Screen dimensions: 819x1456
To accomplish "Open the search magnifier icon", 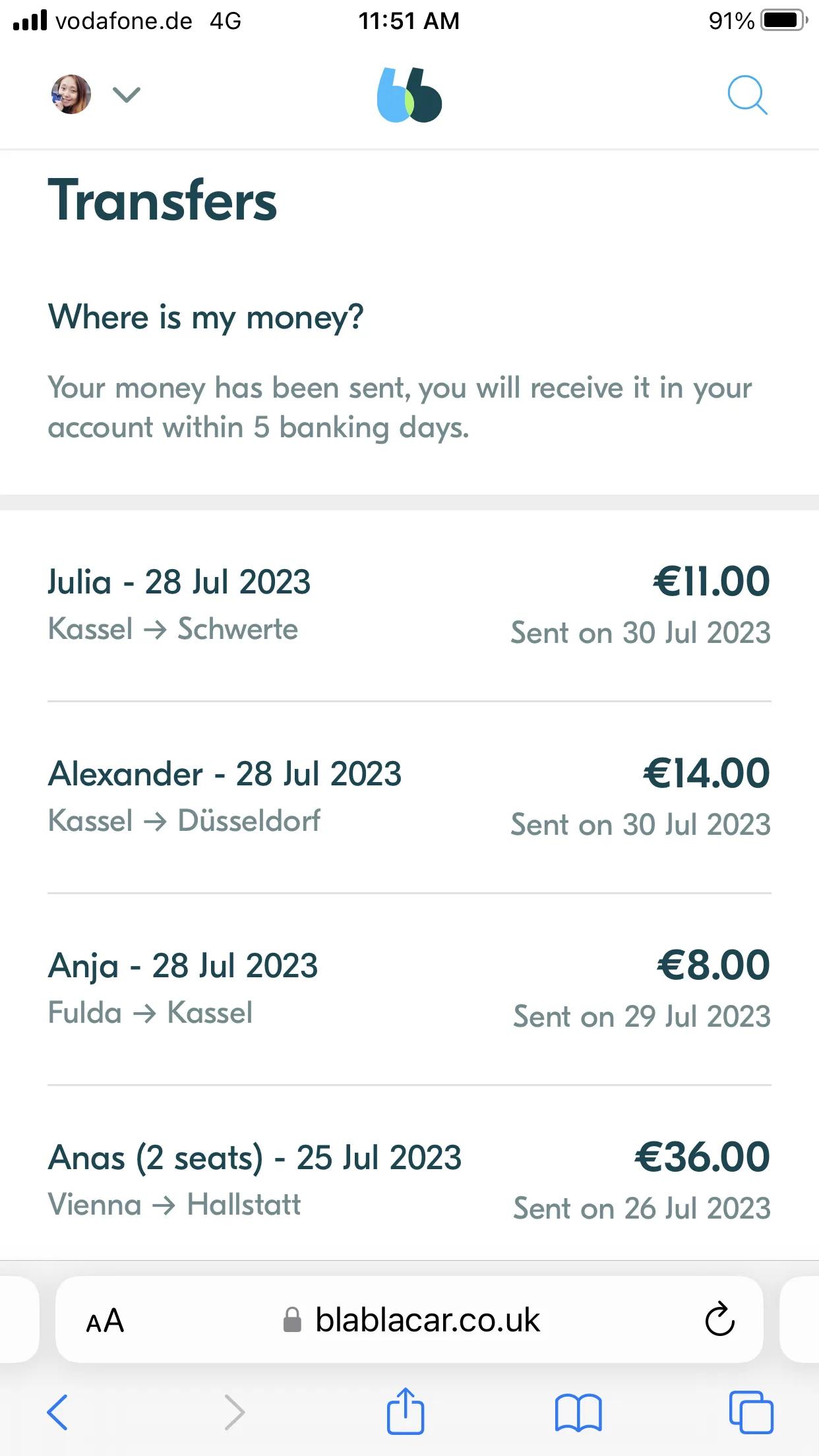I will tap(747, 96).
